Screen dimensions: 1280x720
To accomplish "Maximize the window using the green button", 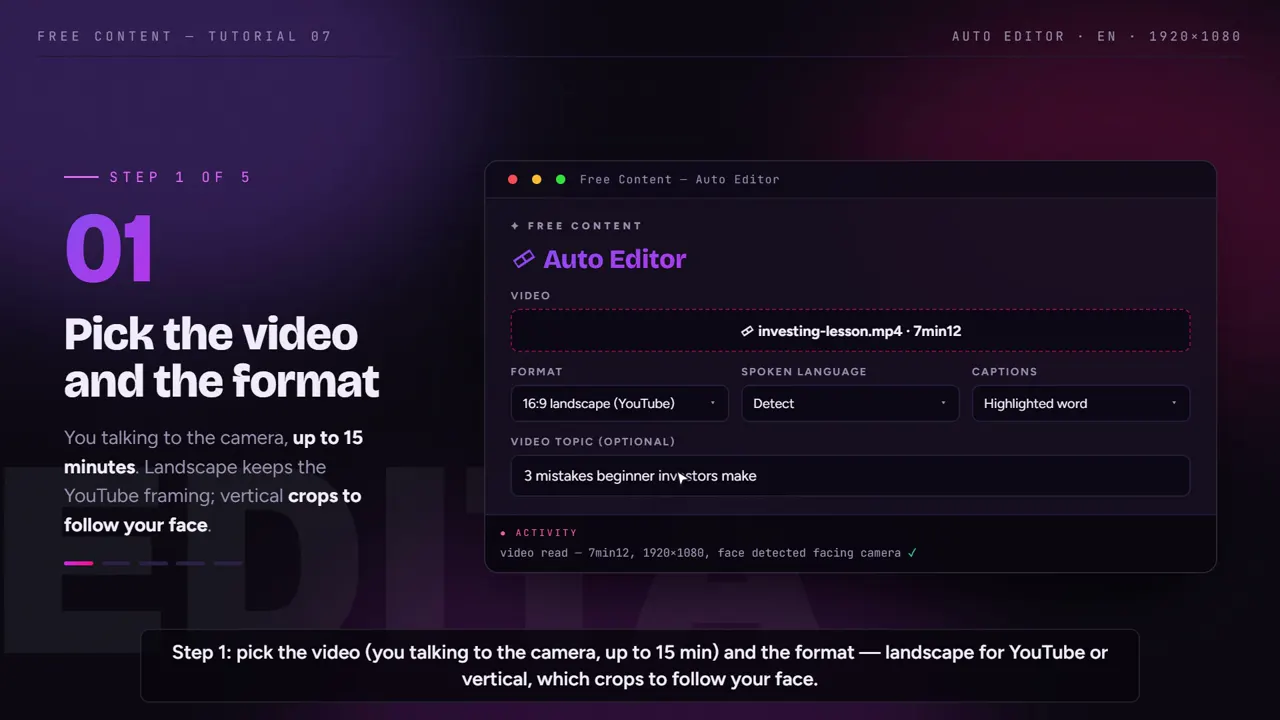I will [561, 179].
